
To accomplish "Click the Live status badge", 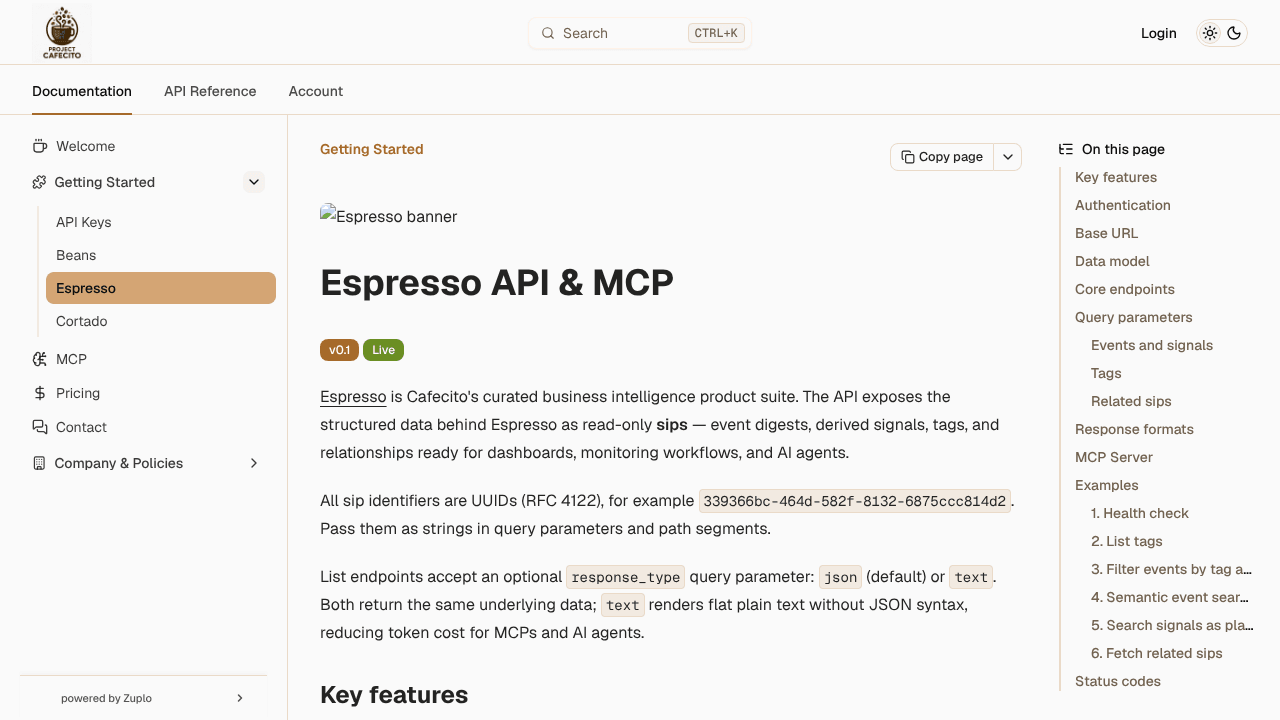I will (x=383, y=350).
